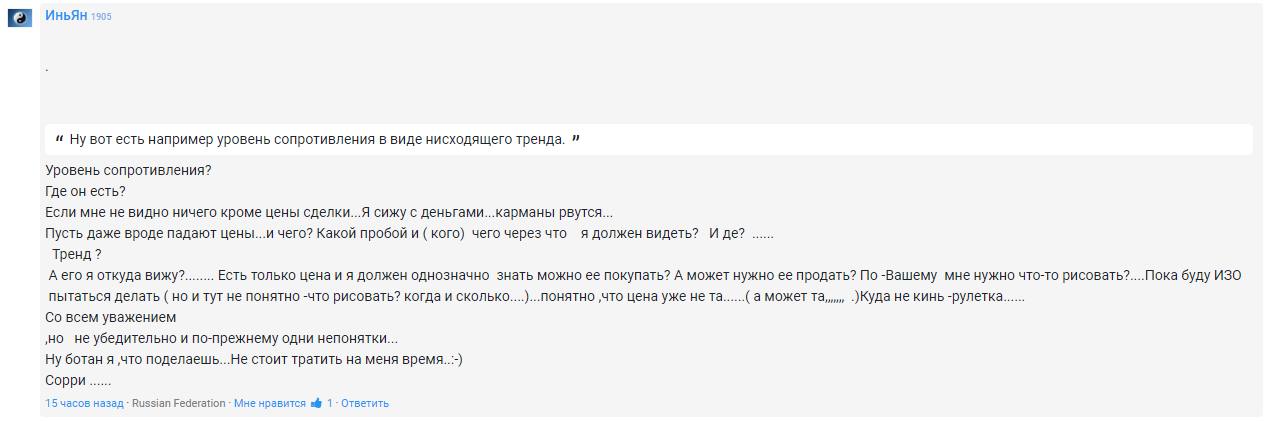Click the quoted text about уровень сопротивления
1269x421 pixels.
tap(317, 140)
